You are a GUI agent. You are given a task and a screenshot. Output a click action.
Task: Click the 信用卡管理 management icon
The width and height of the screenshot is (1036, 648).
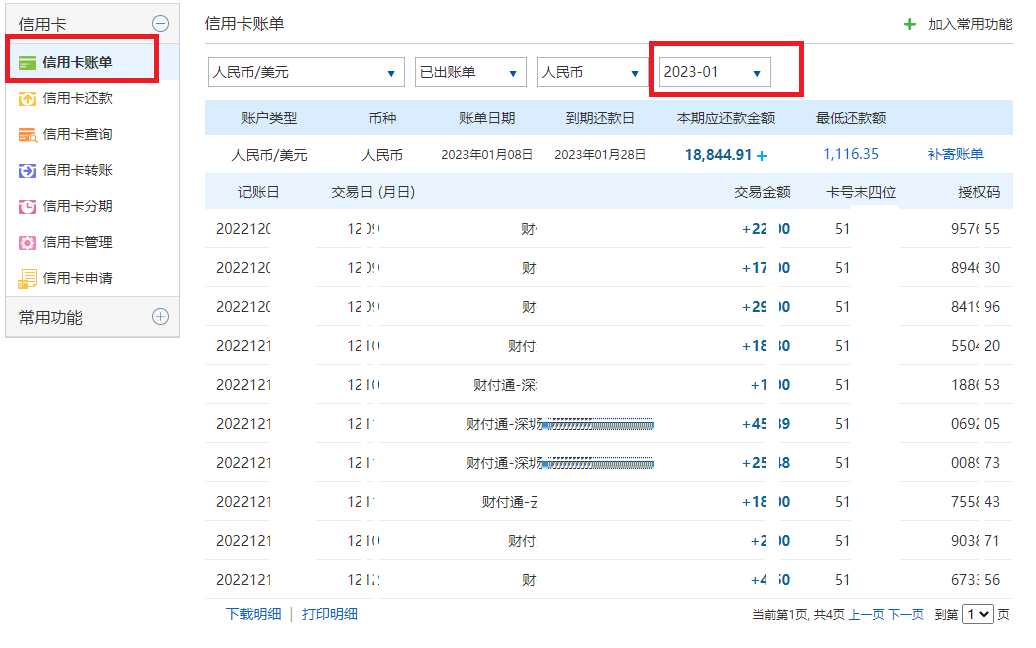tap(28, 242)
